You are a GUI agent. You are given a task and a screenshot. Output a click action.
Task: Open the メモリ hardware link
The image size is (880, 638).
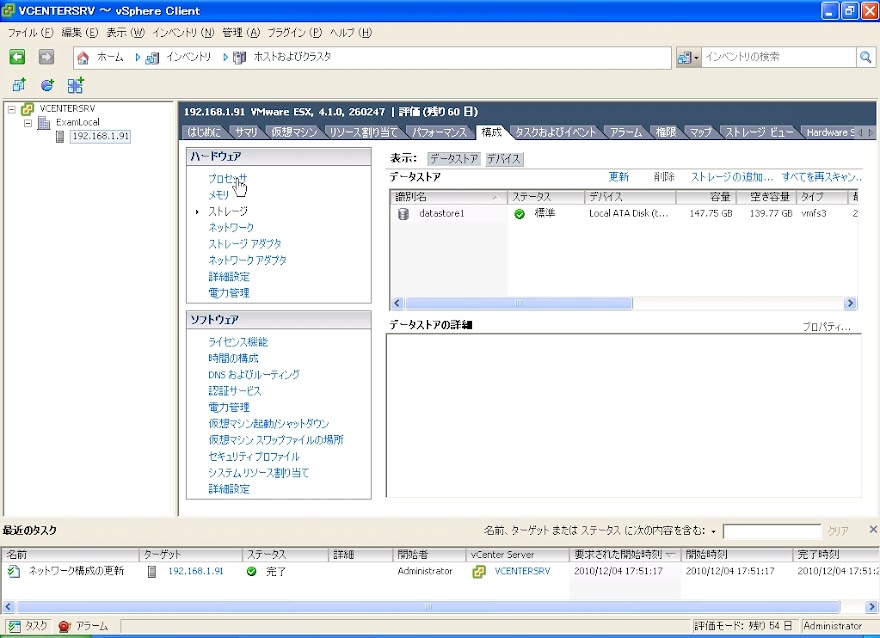(218, 195)
